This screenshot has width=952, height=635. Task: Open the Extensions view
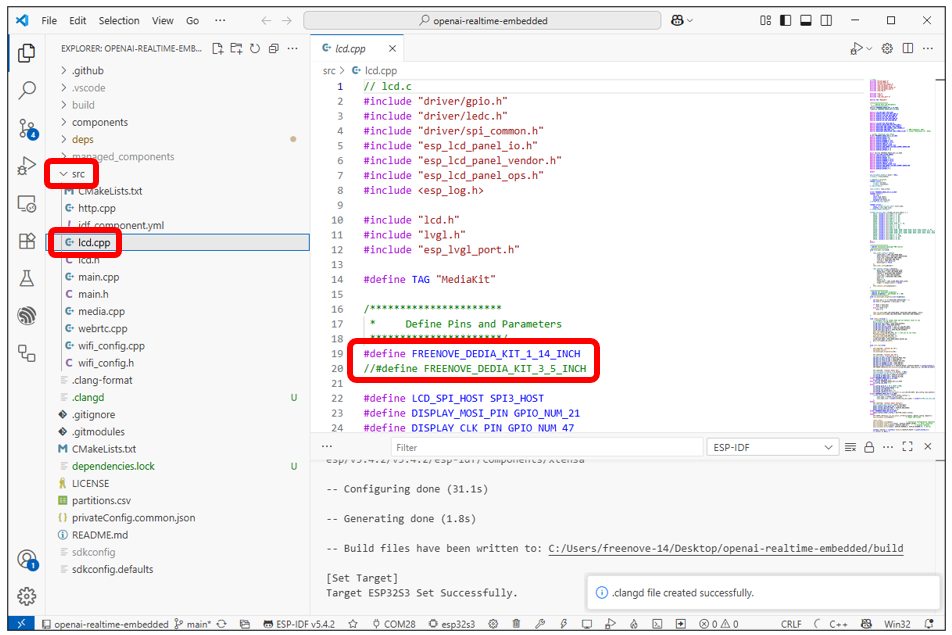27,241
